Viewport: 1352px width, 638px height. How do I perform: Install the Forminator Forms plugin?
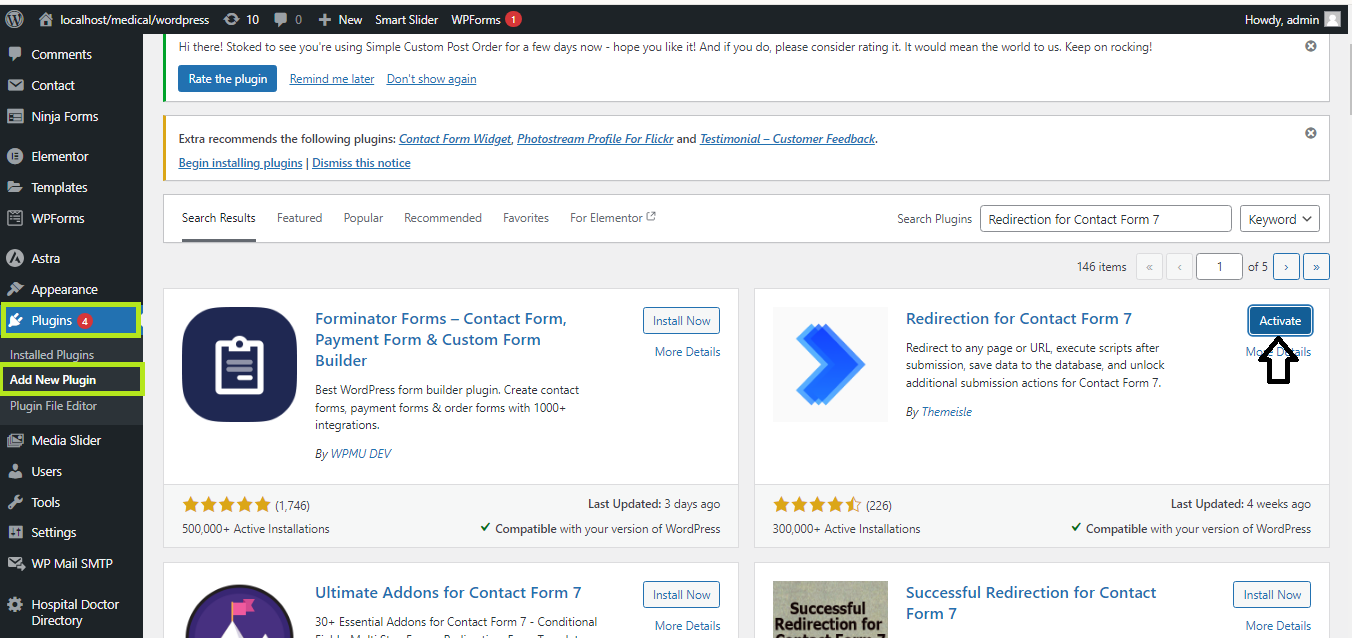coord(681,321)
